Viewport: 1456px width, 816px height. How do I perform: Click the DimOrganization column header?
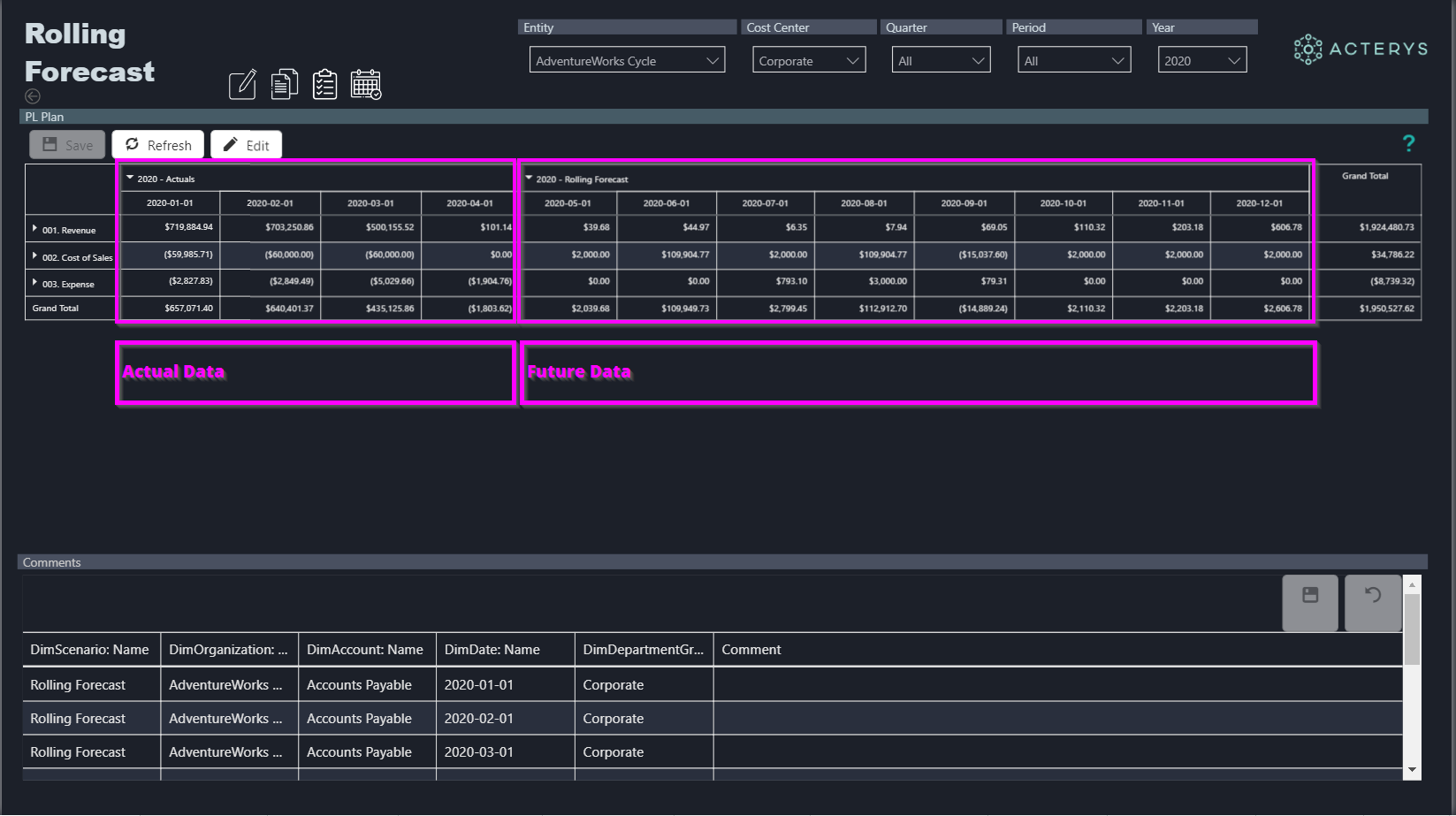pos(229,650)
